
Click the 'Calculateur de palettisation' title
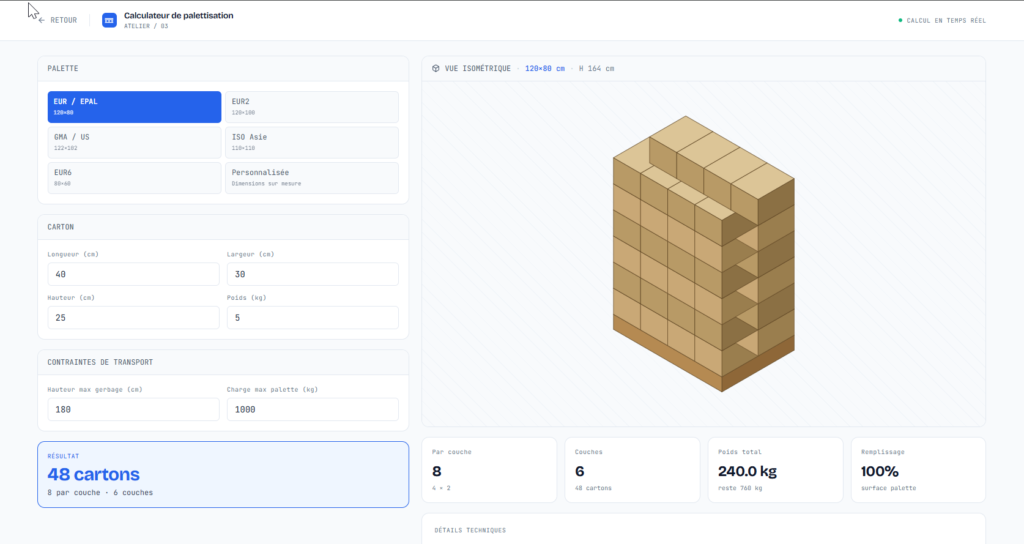coord(178,16)
